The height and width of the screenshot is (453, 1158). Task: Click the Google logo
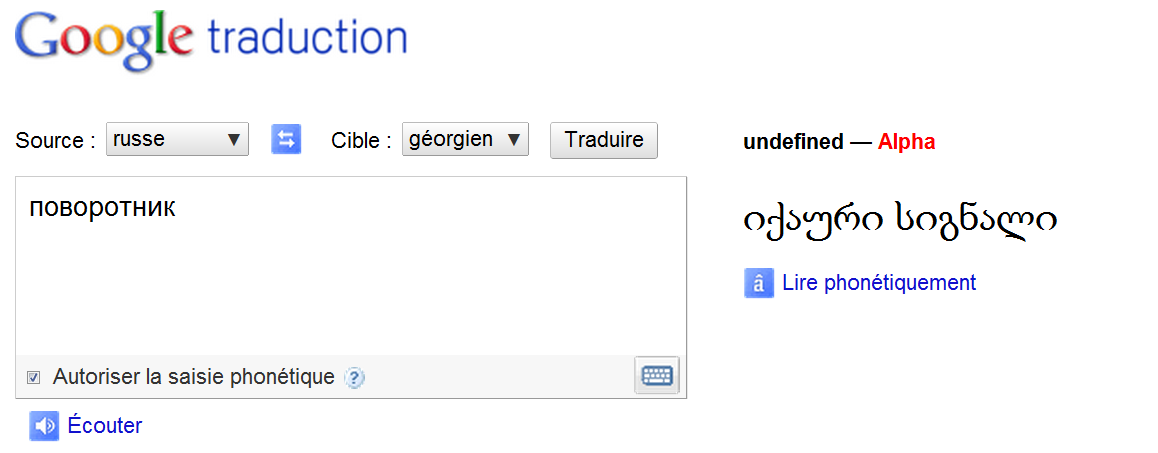pyautogui.click(x=105, y=40)
